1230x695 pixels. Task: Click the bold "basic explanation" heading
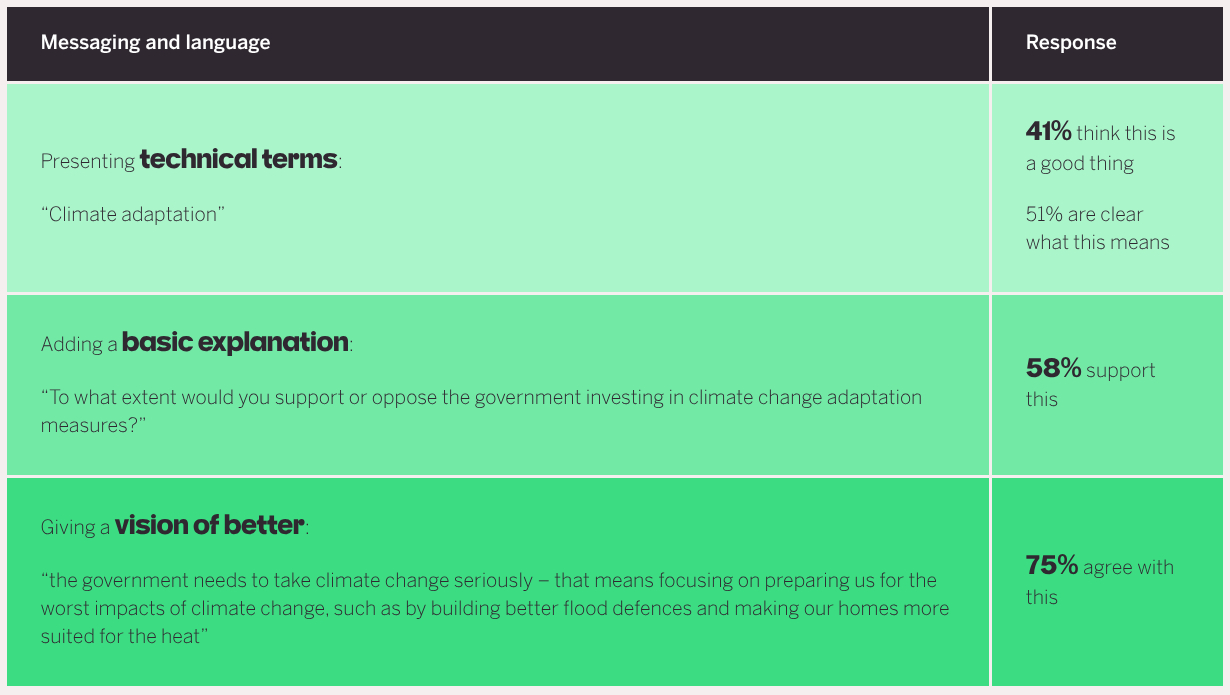click(x=235, y=342)
